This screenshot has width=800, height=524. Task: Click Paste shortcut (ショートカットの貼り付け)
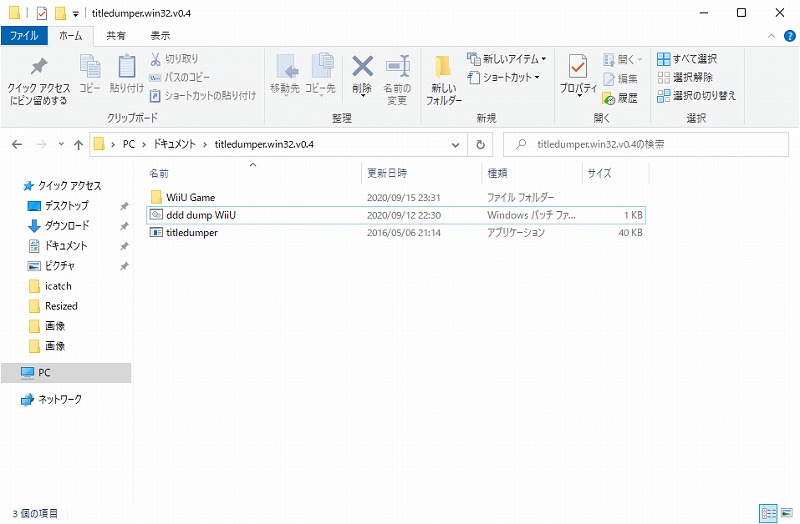[203, 95]
